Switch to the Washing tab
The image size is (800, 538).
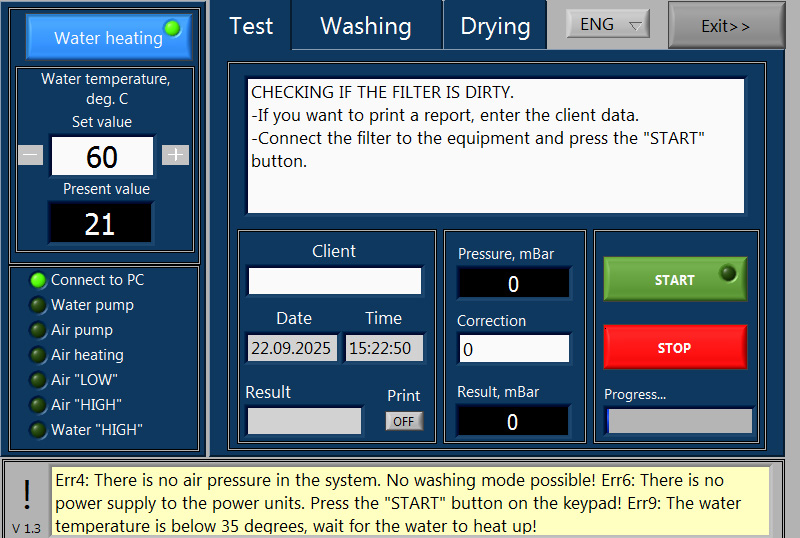click(366, 26)
